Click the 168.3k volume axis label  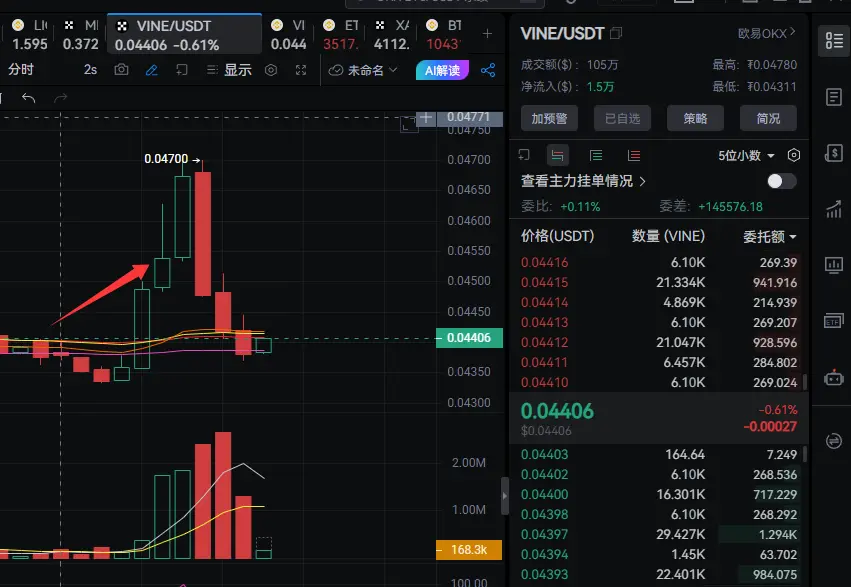pos(469,550)
